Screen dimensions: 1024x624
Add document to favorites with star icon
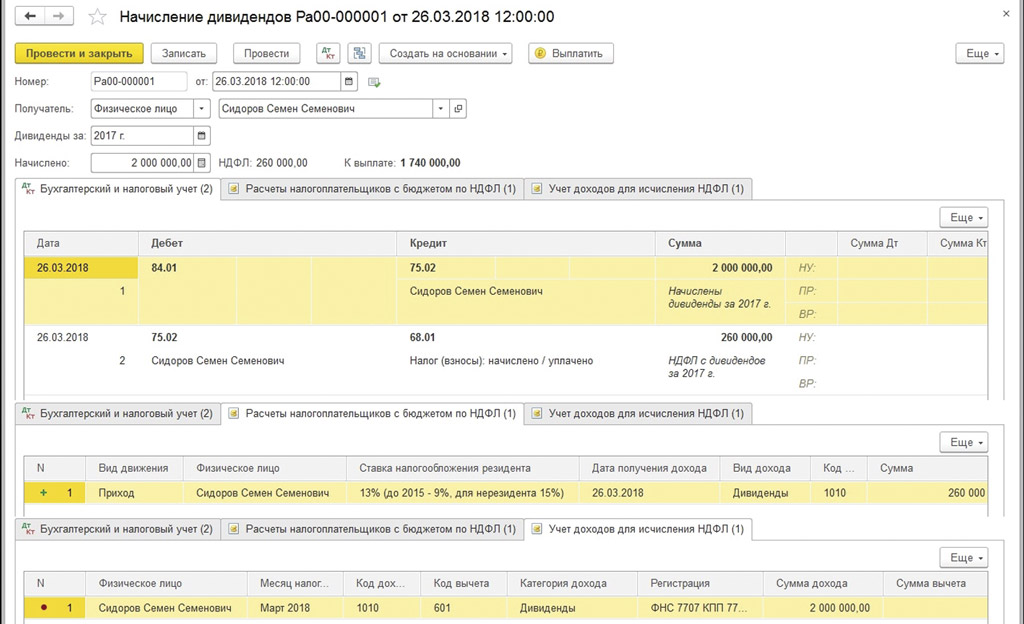click(x=97, y=16)
